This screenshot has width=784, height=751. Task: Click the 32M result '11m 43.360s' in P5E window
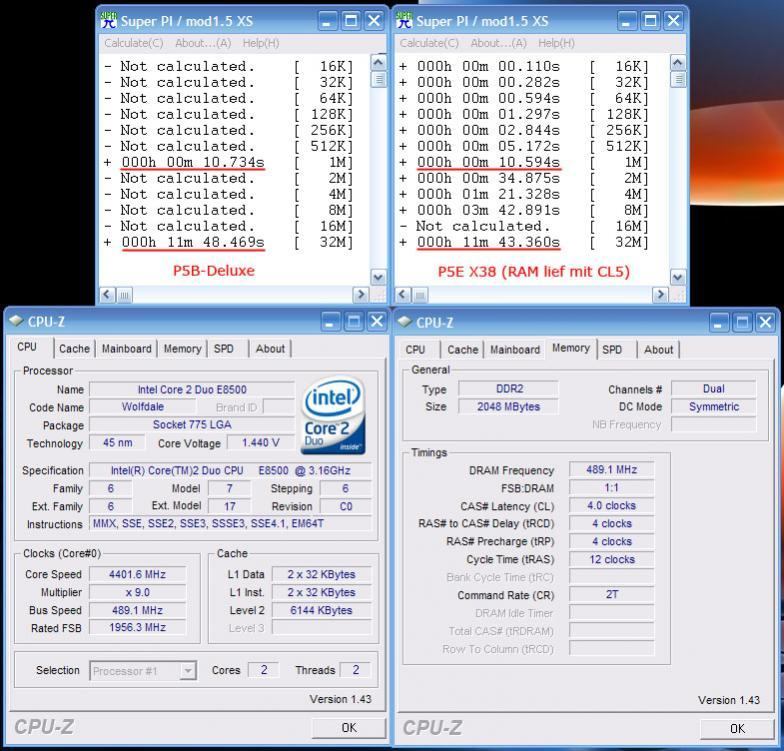pyautogui.click(x=488, y=242)
